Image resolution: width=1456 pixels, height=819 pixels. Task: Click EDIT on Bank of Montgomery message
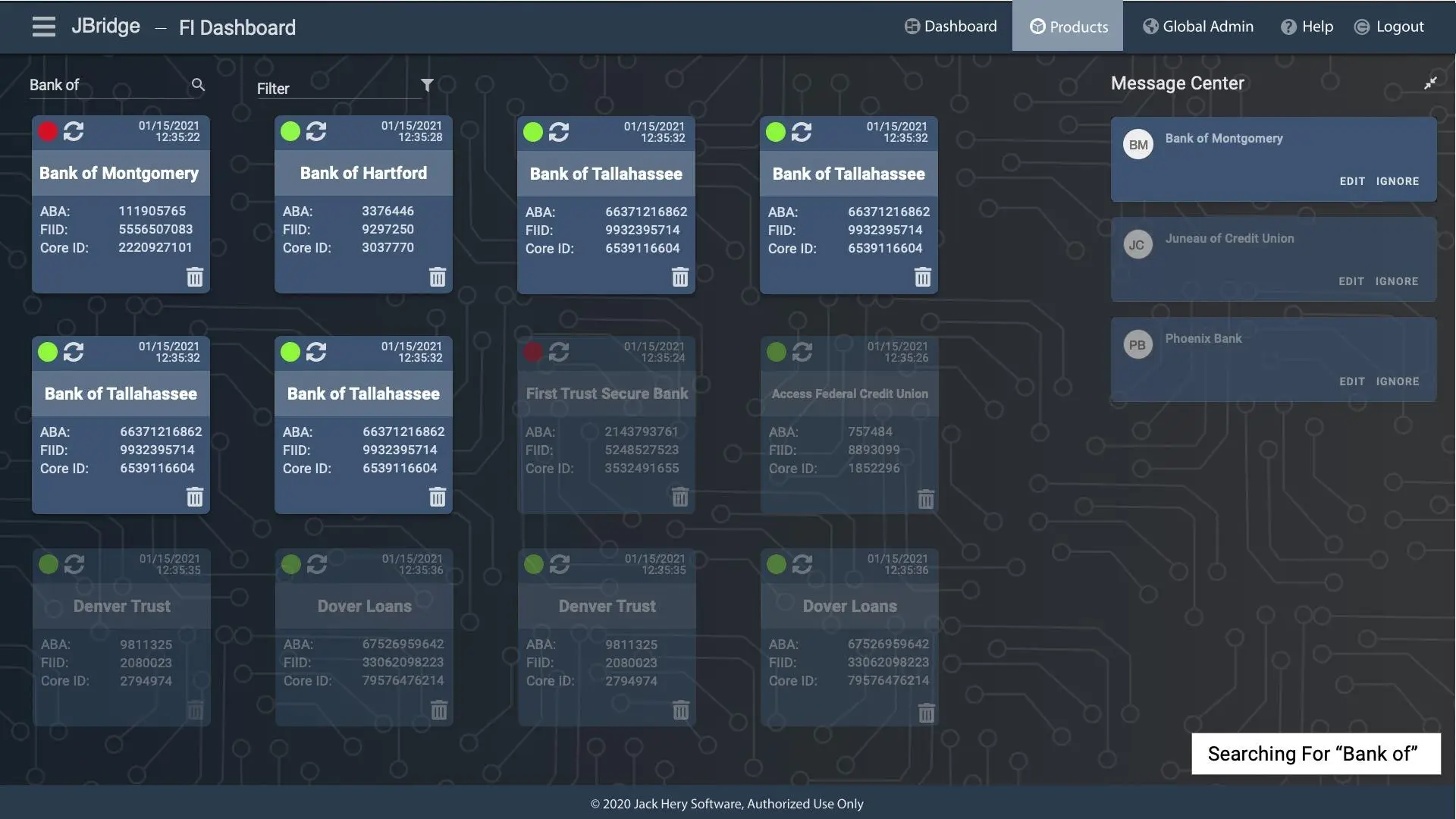click(x=1351, y=181)
